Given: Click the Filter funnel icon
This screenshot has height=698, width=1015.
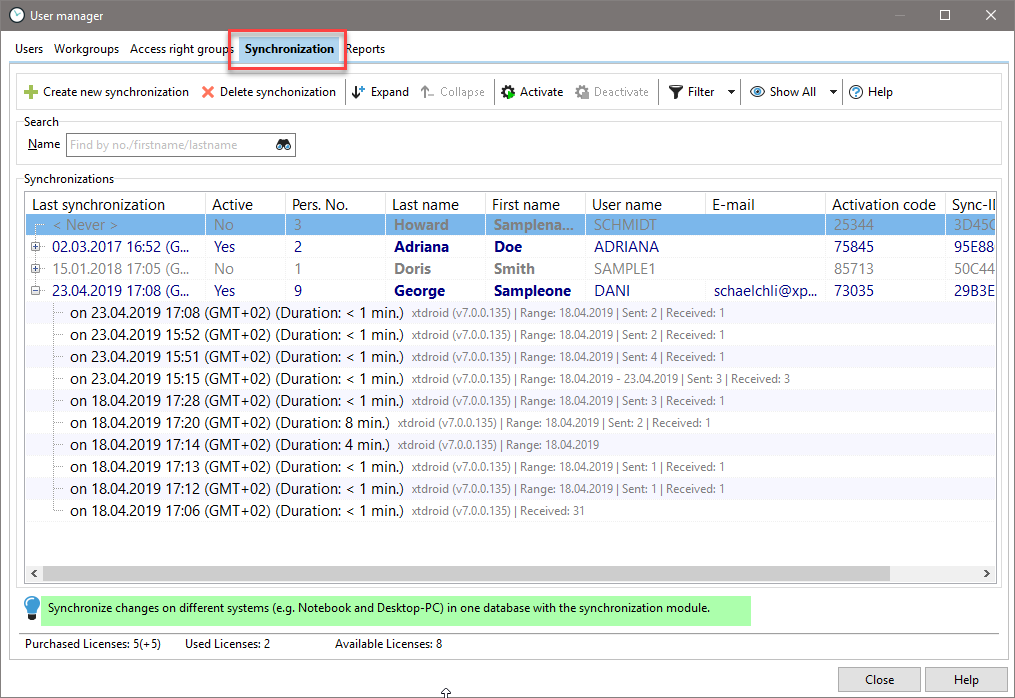Looking at the screenshot, I should (x=676, y=92).
